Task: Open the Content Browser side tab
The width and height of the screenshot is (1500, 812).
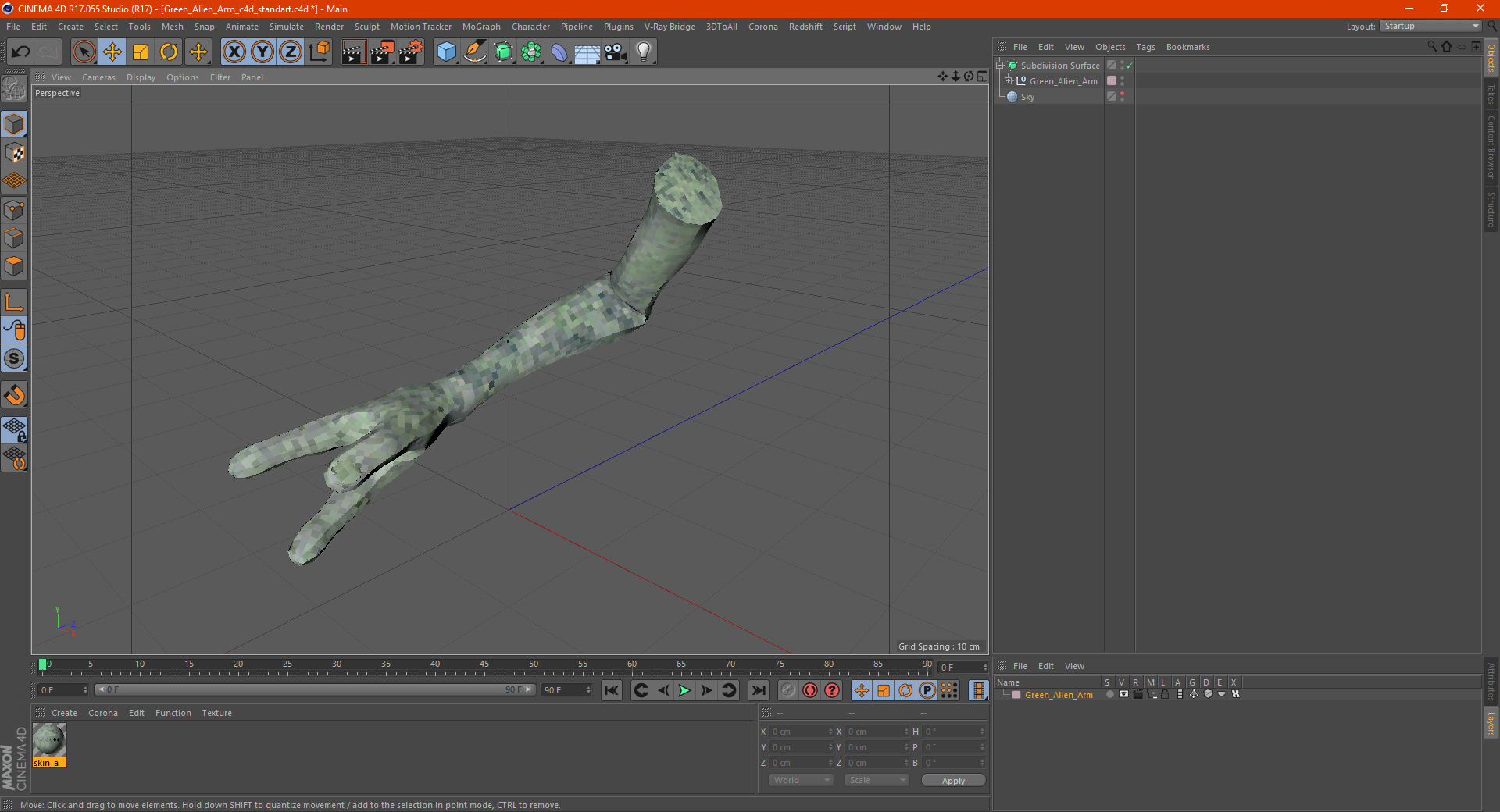Action: pyautogui.click(x=1491, y=146)
